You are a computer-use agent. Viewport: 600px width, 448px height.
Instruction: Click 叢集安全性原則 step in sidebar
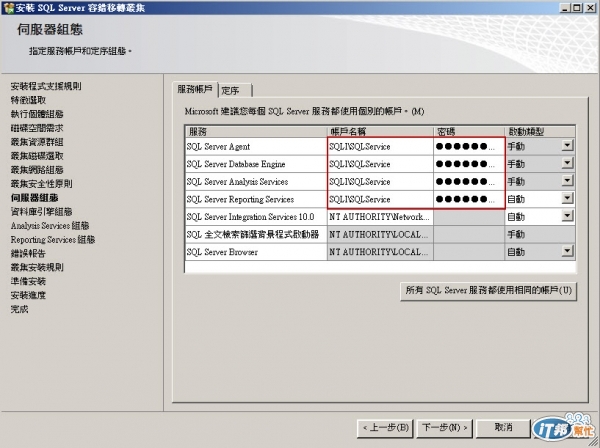[41, 184]
